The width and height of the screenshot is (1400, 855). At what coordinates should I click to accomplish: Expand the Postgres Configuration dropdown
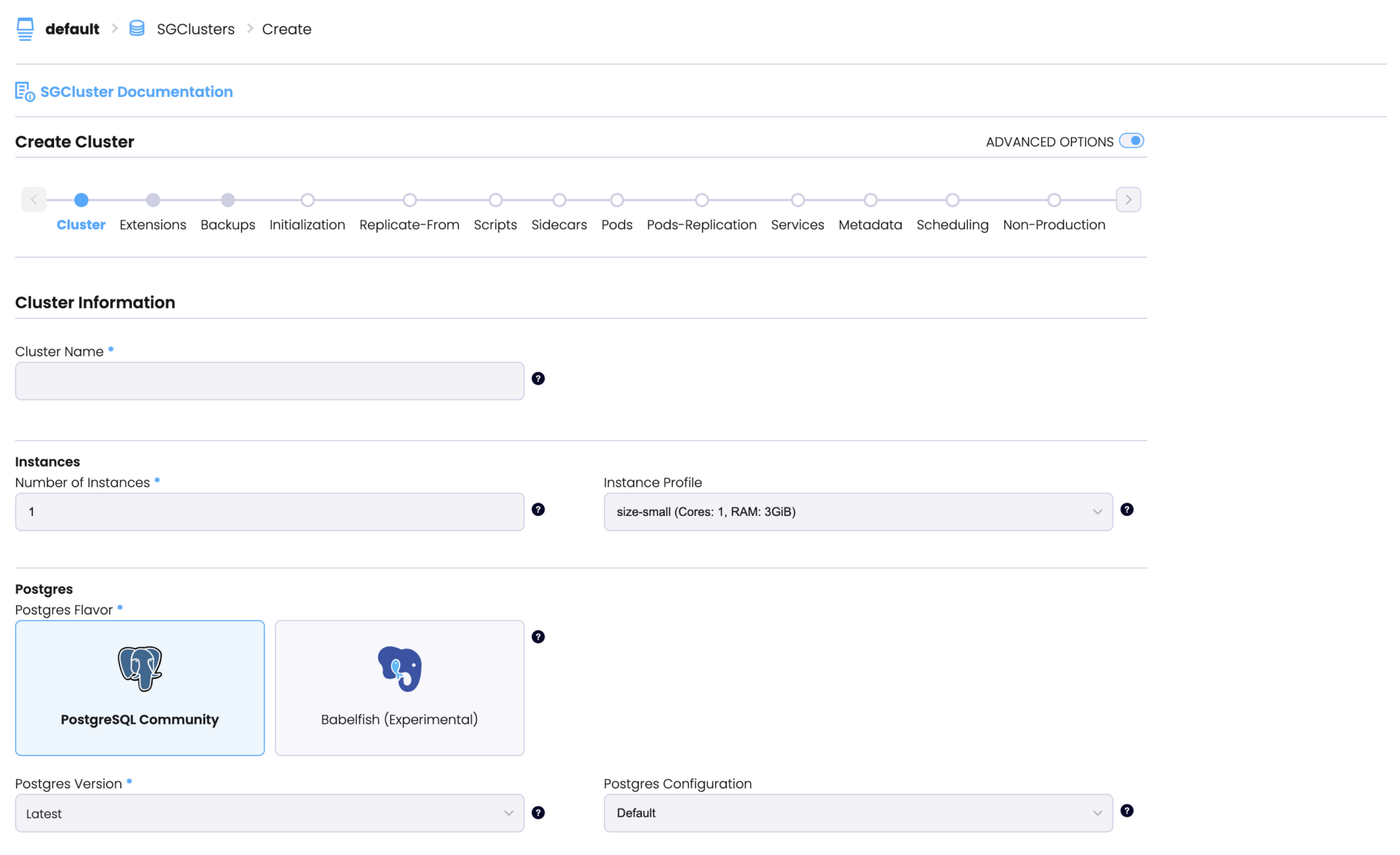tap(857, 812)
